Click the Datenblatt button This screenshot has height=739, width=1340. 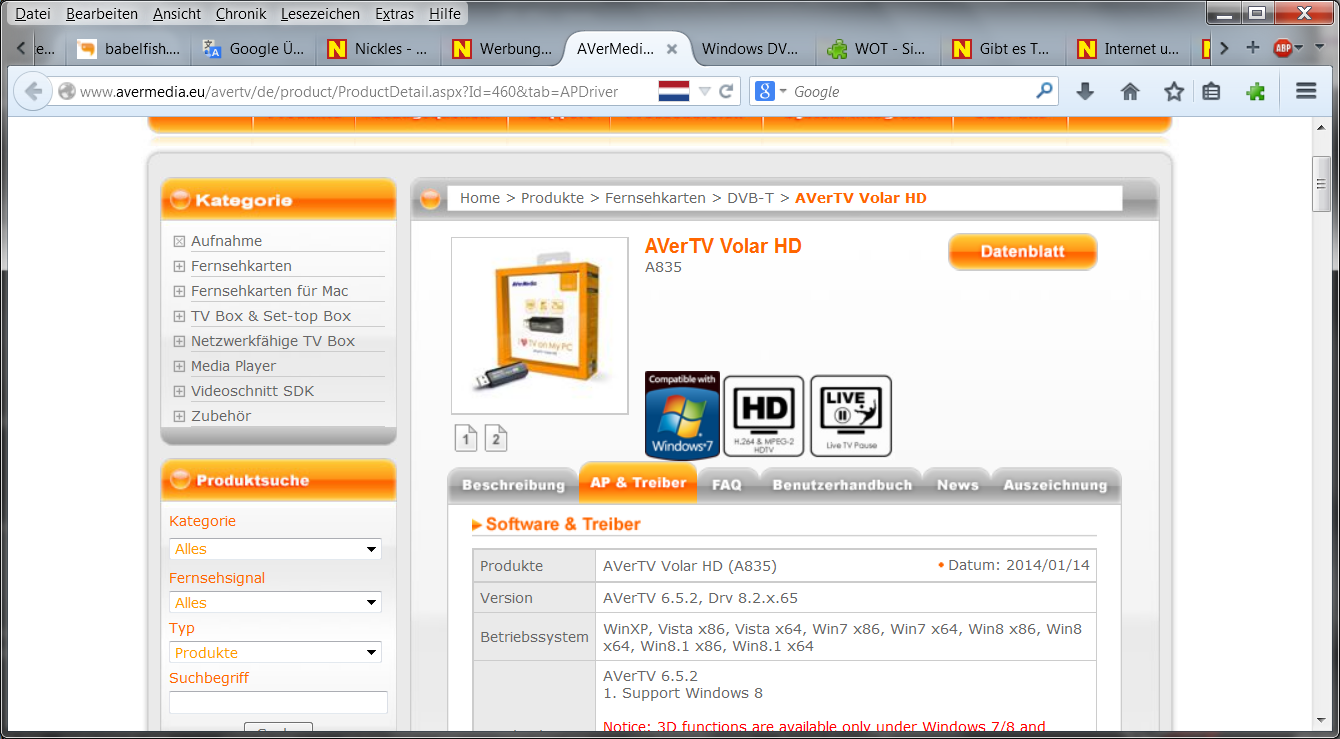coord(1023,252)
